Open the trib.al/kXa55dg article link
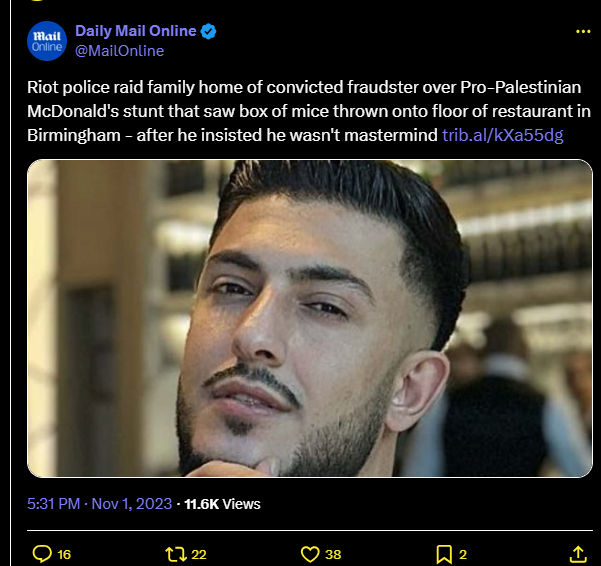The image size is (601, 566). [x=503, y=135]
